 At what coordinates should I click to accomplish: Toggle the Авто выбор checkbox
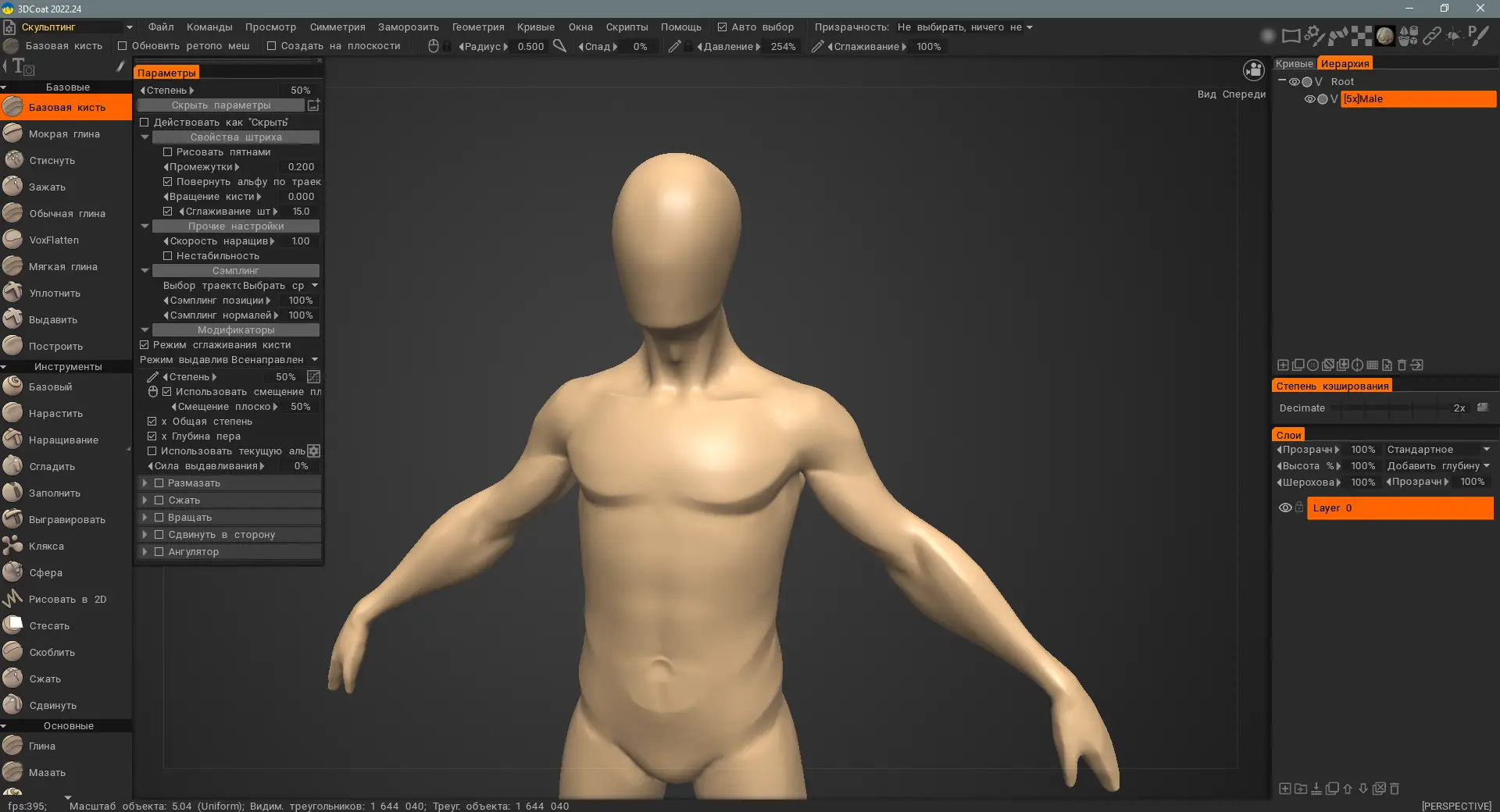click(722, 27)
